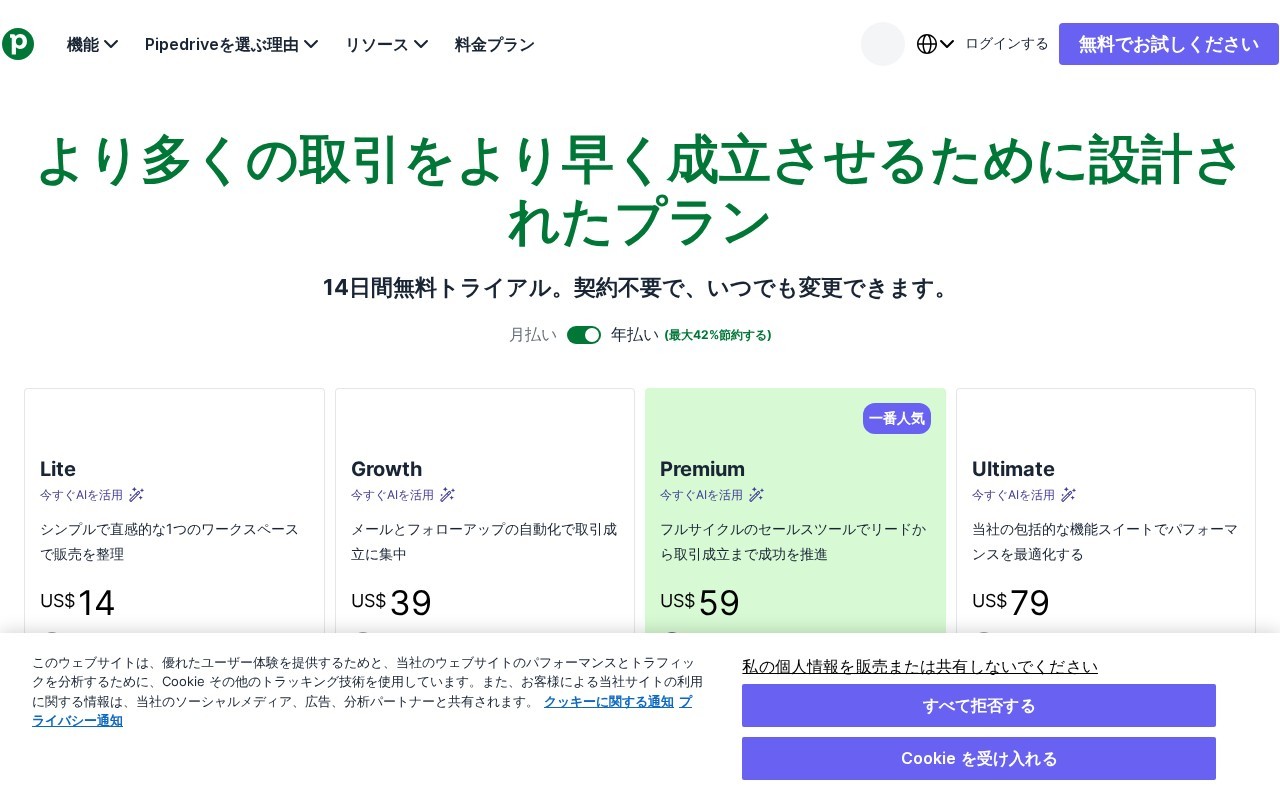Open the 料金プラン menu item
Image resolution: width=1280 pixels, height=800 pixels.
pyautogui.click(x=495, y=44)
